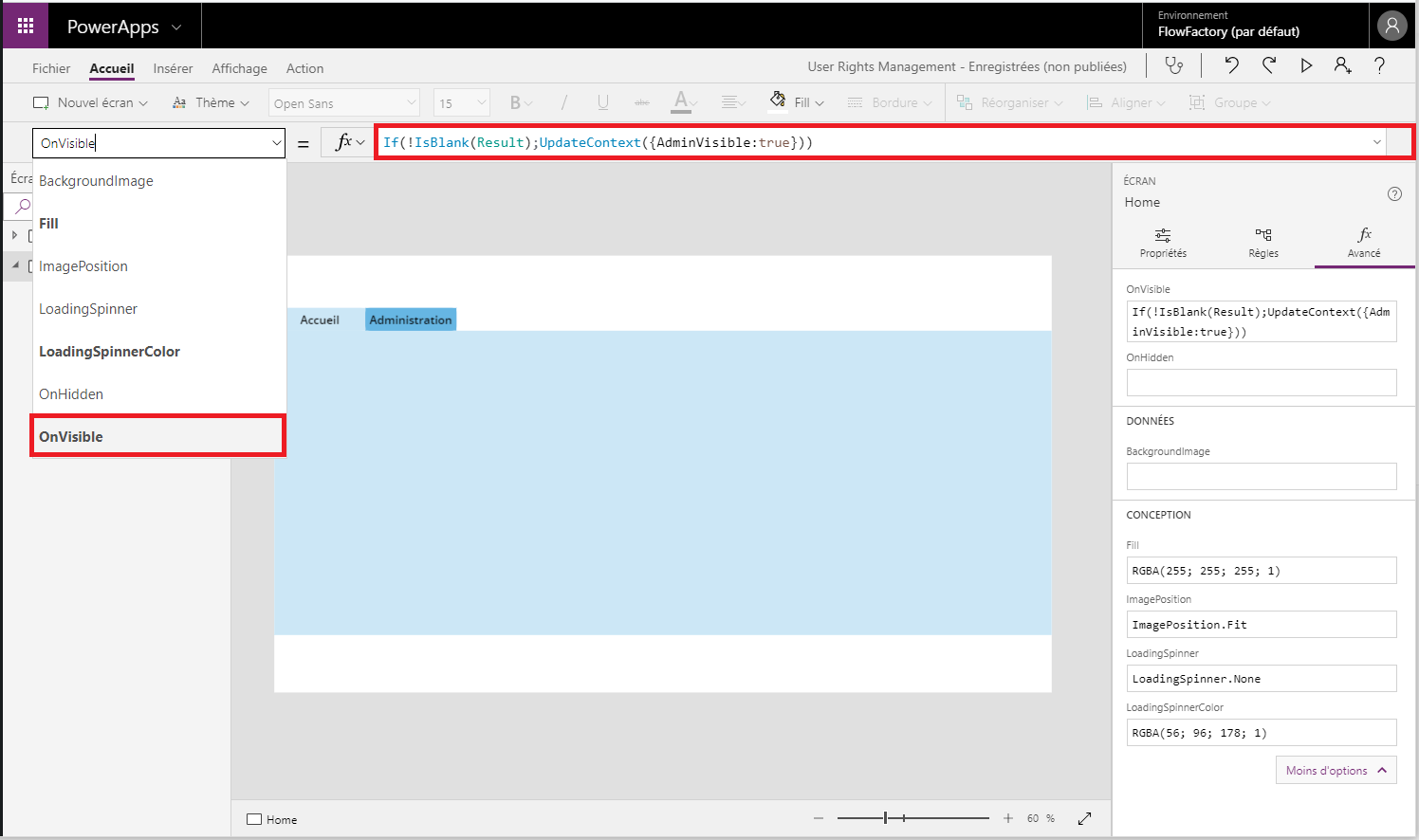Click the App checker stethoscope icon
1419x840 pixels.
click(1174, 65)
